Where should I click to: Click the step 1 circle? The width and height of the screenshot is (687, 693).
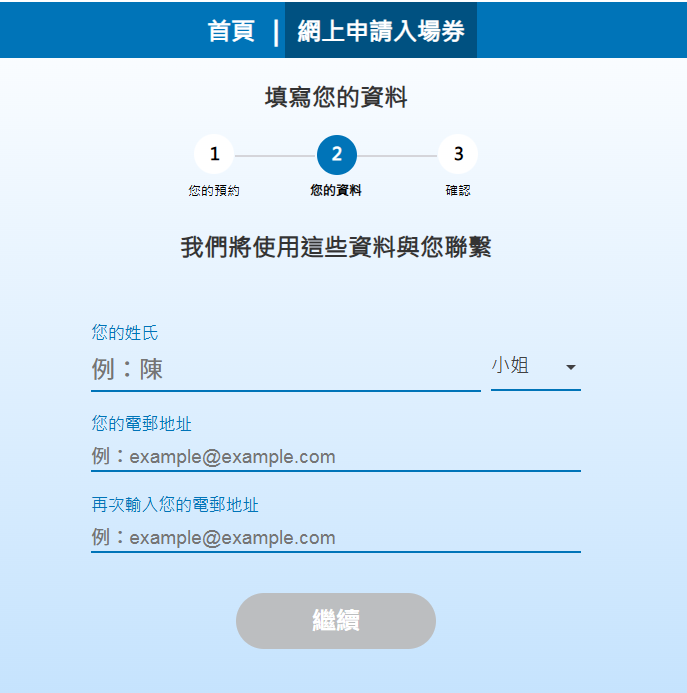[x=214, y=154]
